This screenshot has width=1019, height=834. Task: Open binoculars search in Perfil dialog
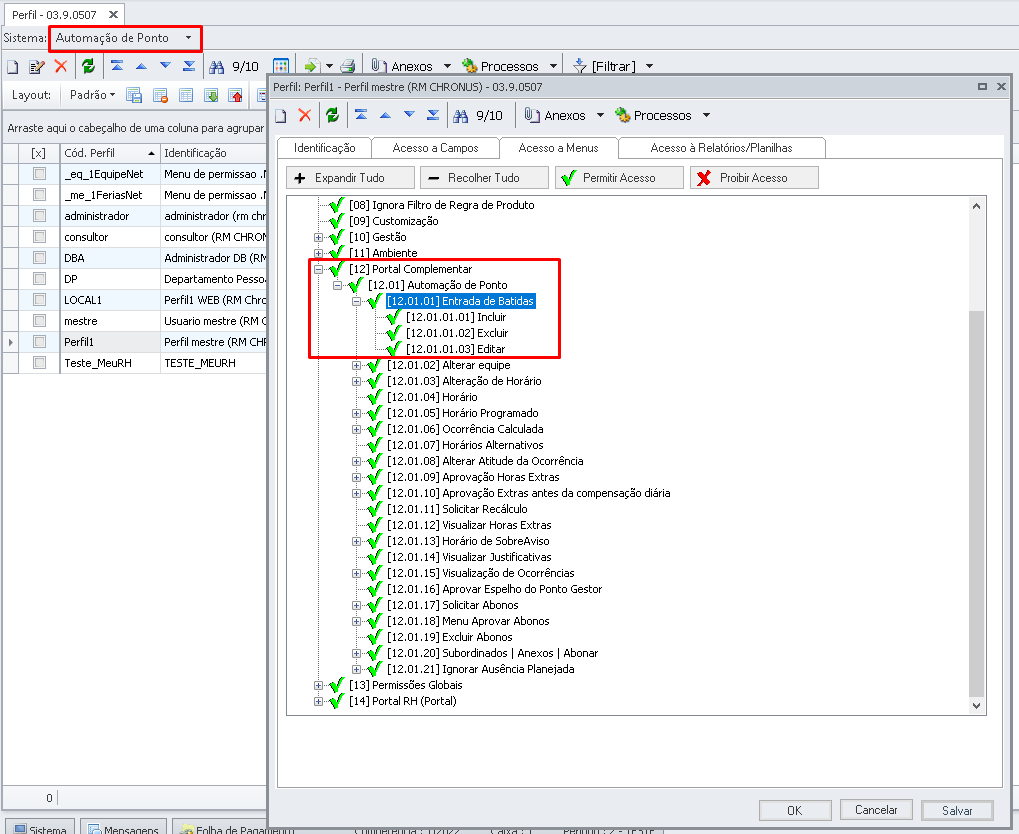[460, 116]
